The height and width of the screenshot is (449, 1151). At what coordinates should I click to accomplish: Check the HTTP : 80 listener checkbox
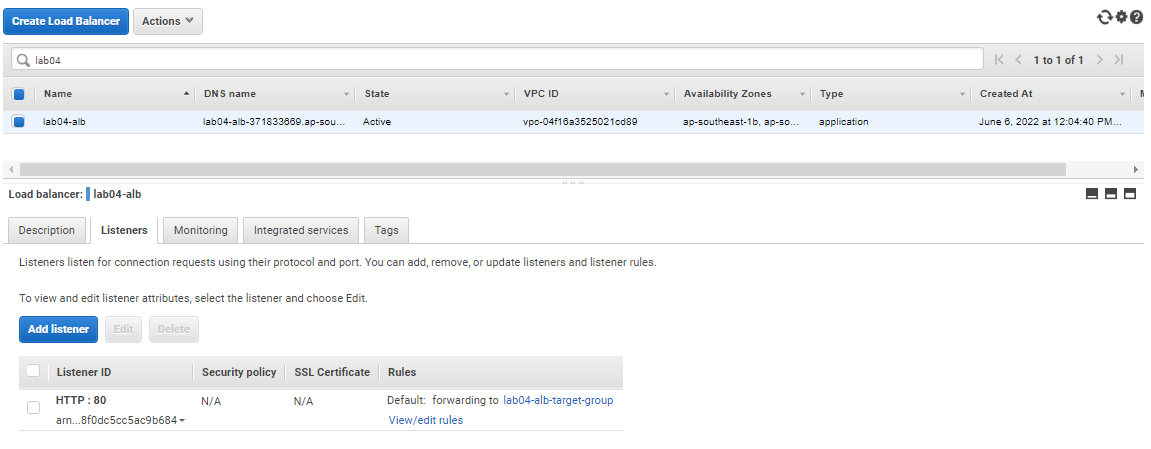pos(33,407)
